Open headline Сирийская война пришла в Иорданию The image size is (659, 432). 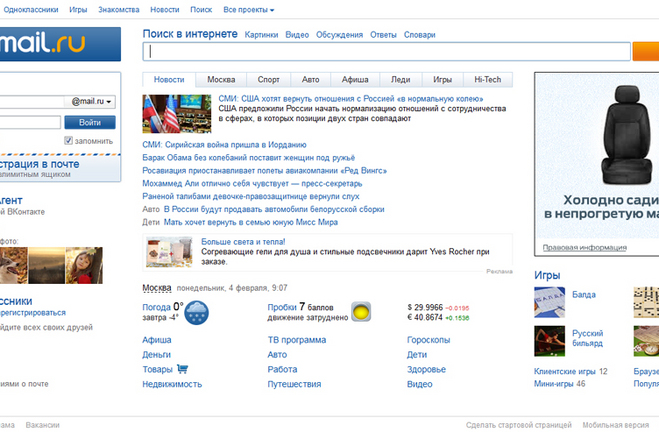coord(224,145)
